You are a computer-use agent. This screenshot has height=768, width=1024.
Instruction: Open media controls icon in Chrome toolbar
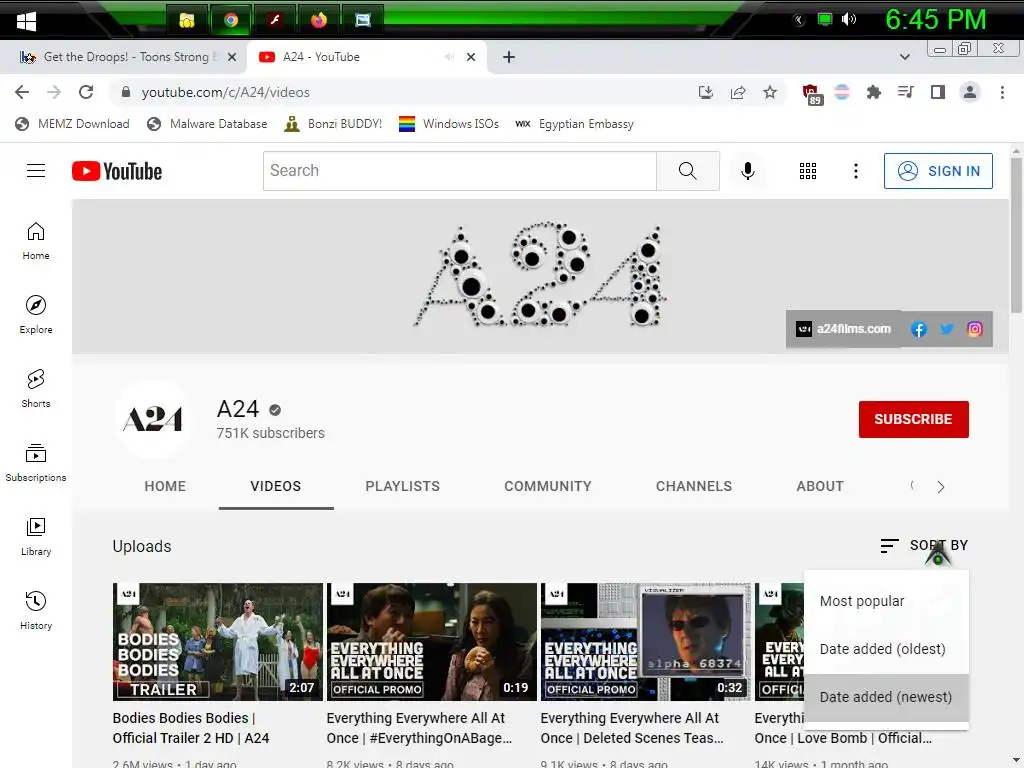pyautogui.click(x=905, y=92)
